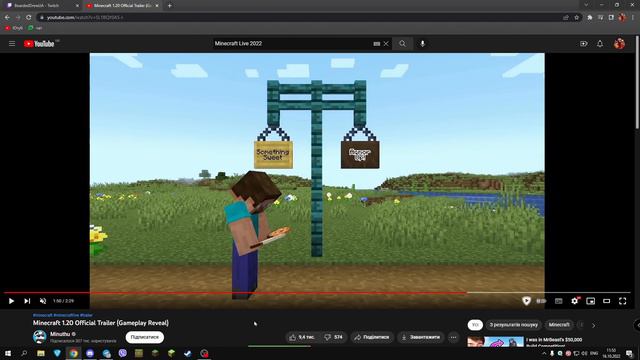Open more actions three-dot menu

[453, 337]
